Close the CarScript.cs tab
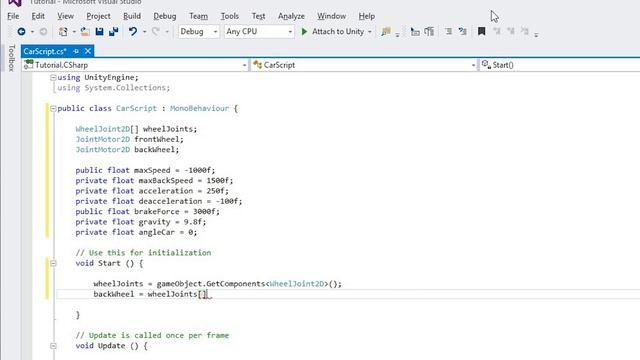640x360 pixels. [88, 51]
